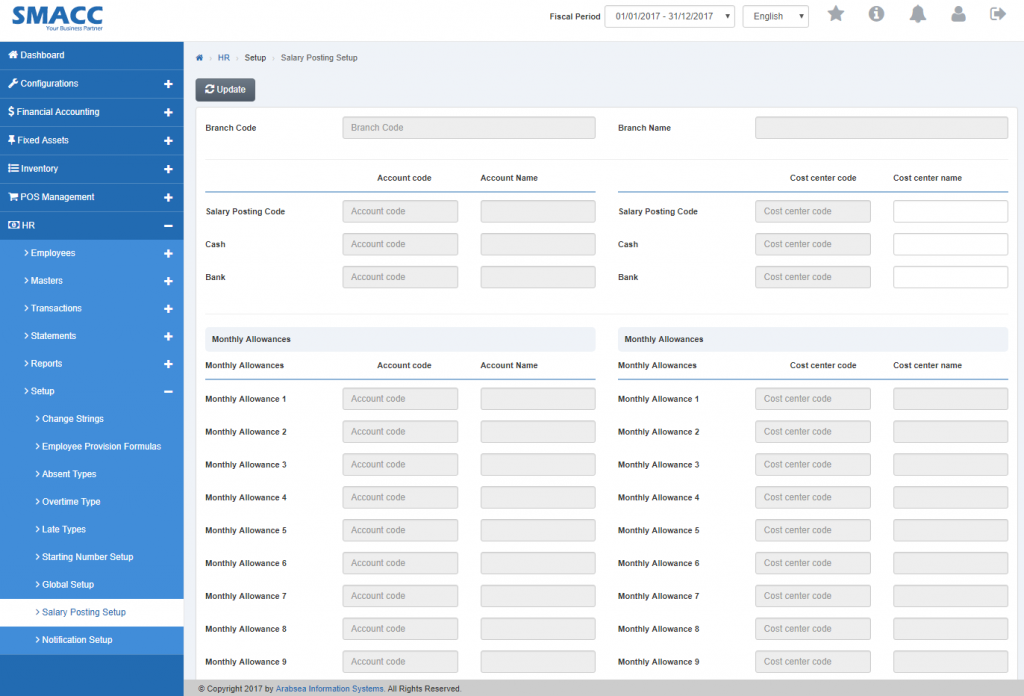Click the Dashboard icon in the sidebar
1024x696 pixels.
(x=14, y=55)
